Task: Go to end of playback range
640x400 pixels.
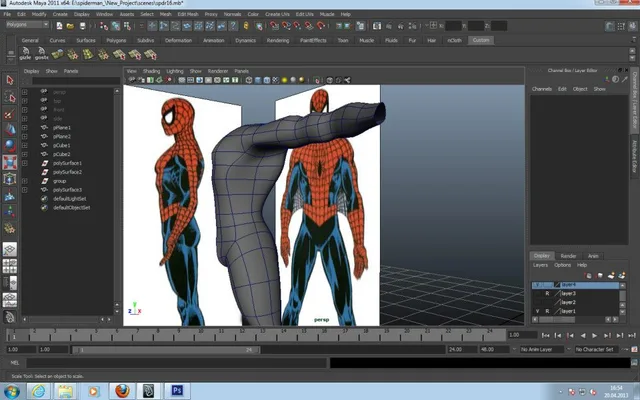Action: 632,336
